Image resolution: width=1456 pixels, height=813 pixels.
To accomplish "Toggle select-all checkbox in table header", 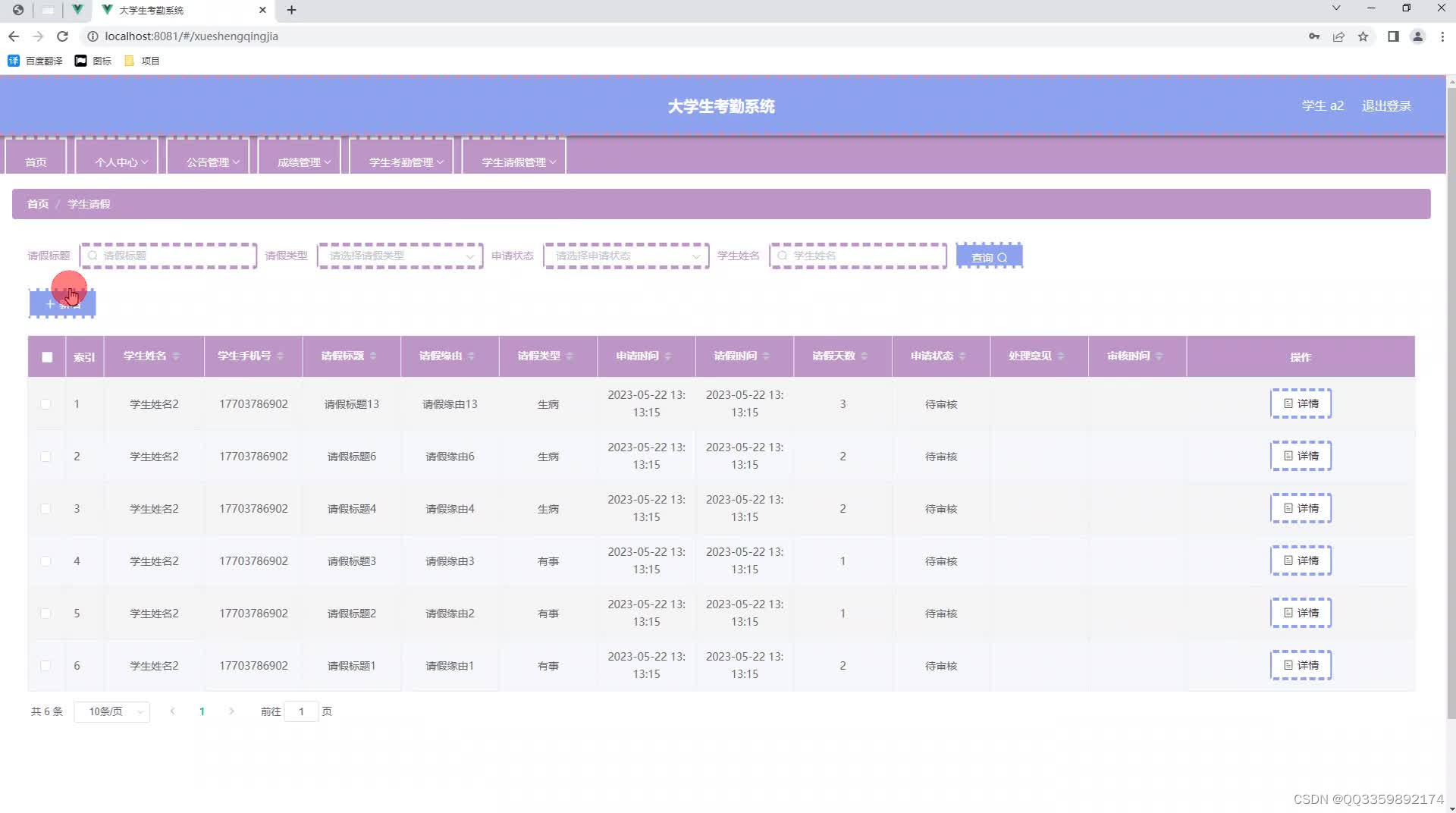I will (47, 356).
